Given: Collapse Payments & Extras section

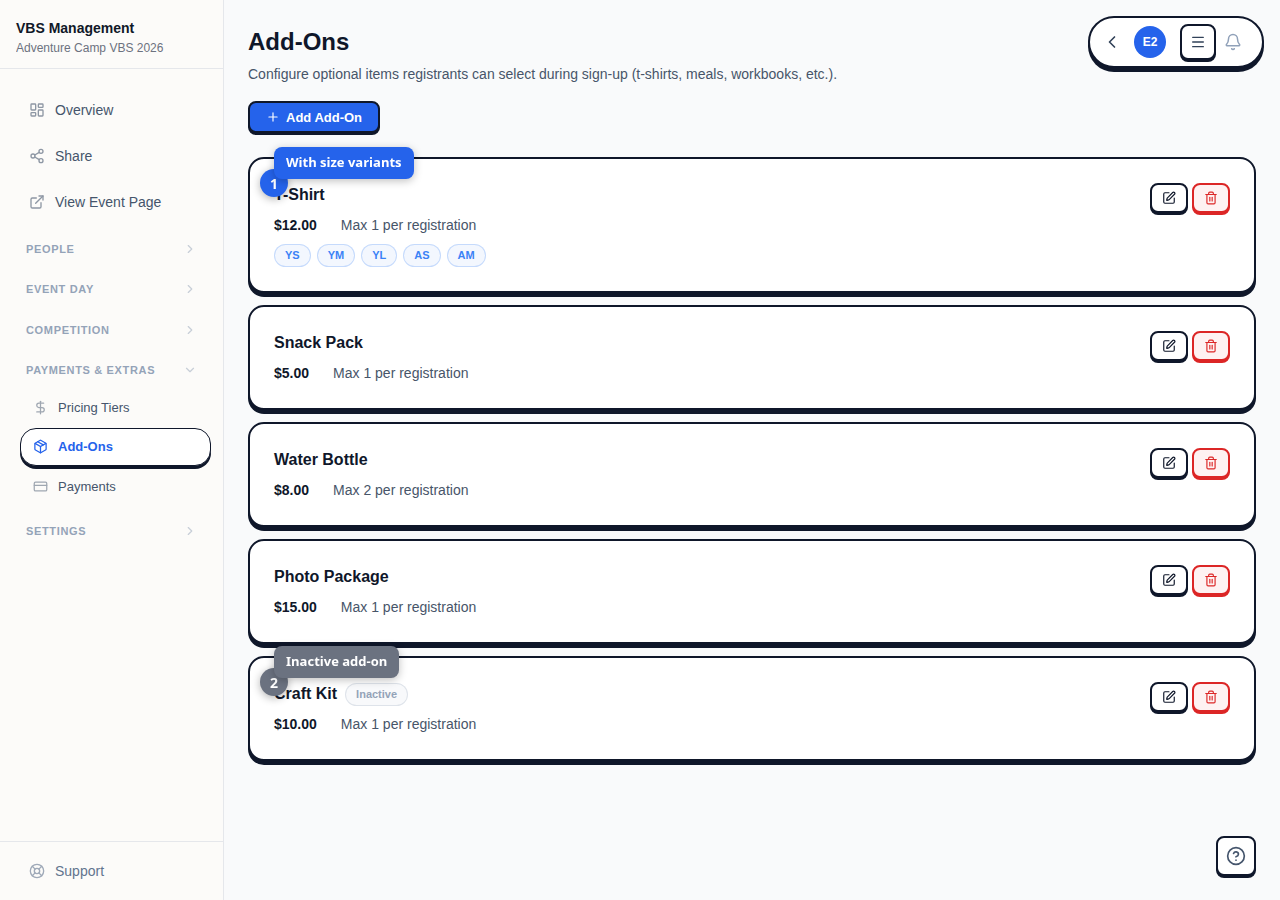Looking at the screenshot, I should pyautogui.click(x=110, y=370).
